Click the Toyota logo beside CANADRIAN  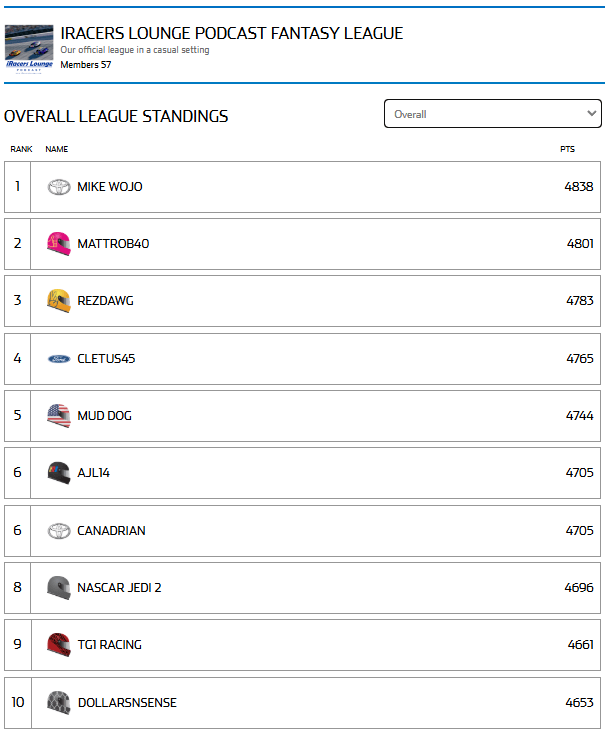[59, 531]
